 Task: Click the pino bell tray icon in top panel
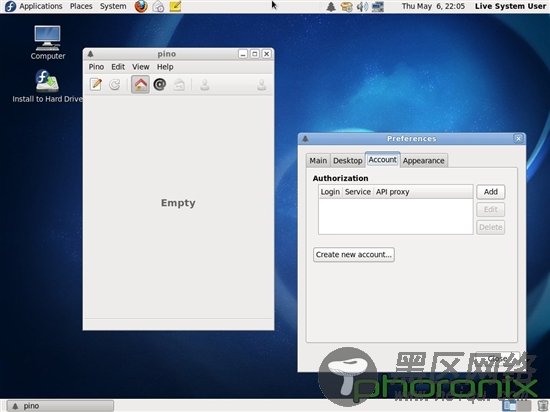[x=330, y=6]
